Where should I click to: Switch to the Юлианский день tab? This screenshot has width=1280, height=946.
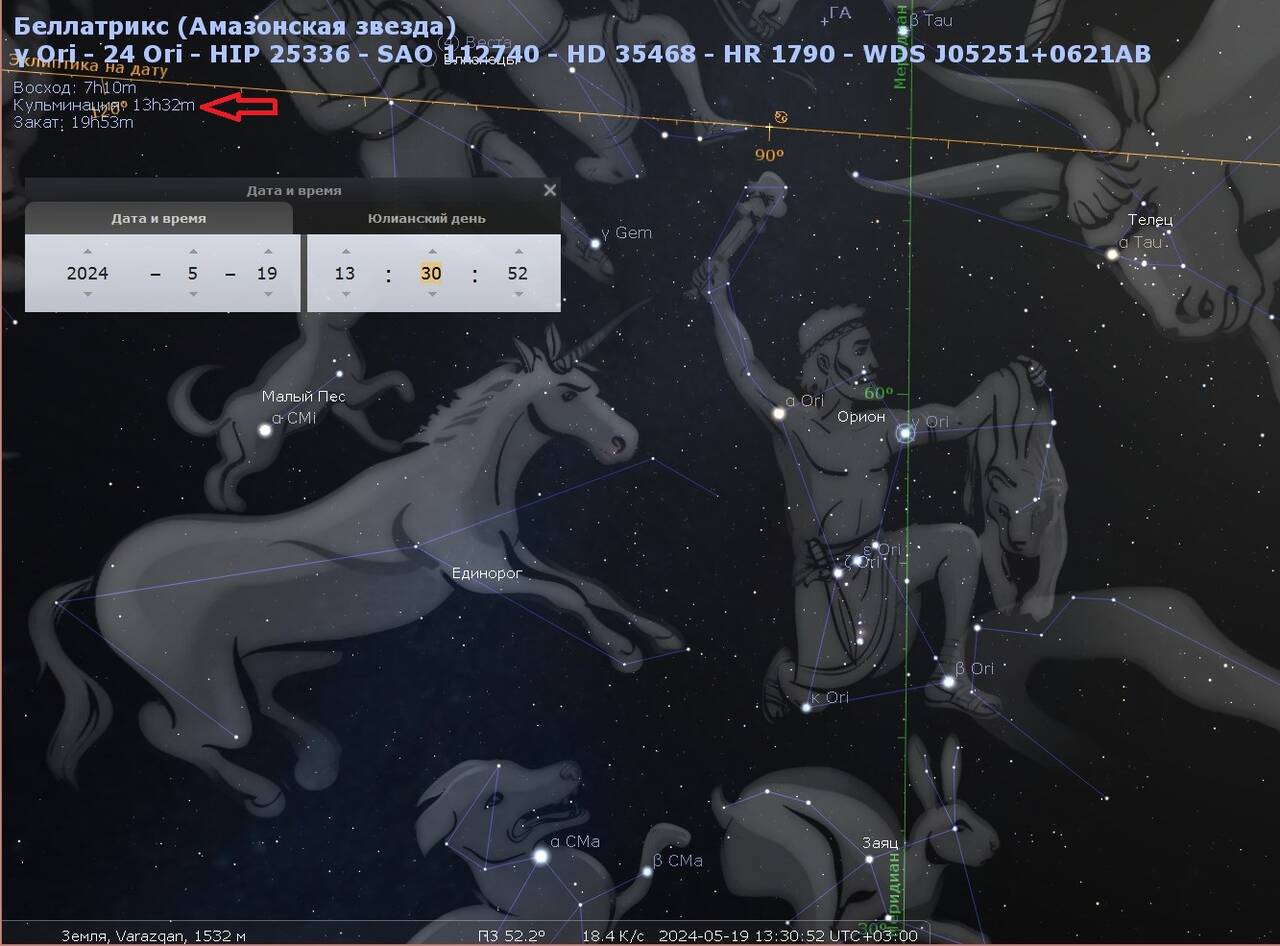[x=427, y=218]
